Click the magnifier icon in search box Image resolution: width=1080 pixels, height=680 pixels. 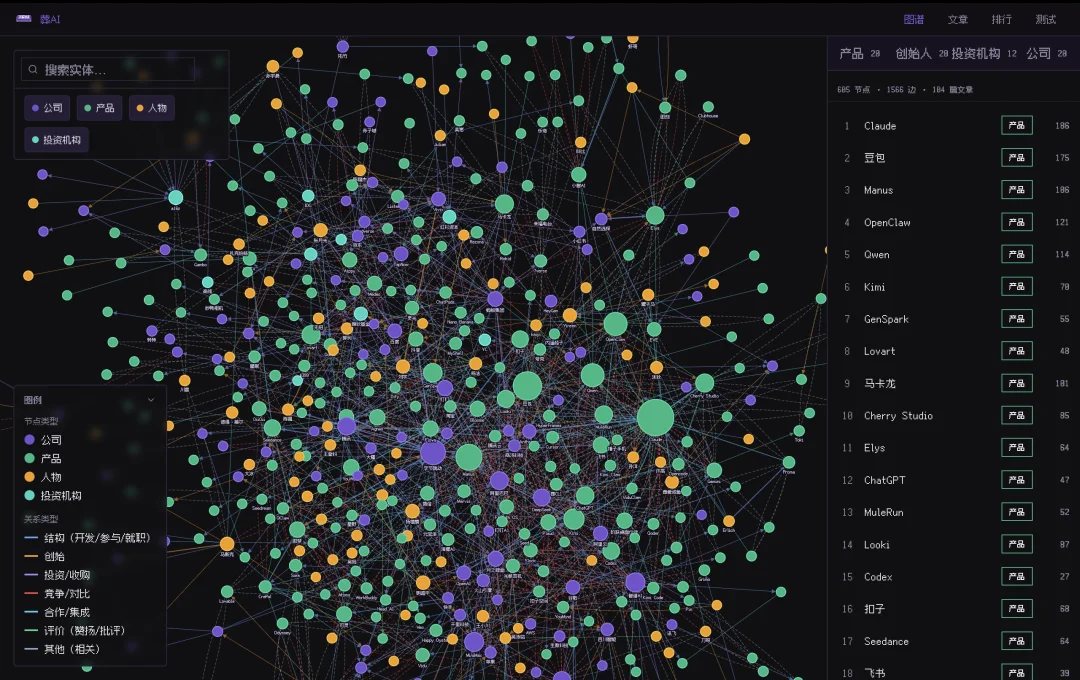click(x=32, y=70)
